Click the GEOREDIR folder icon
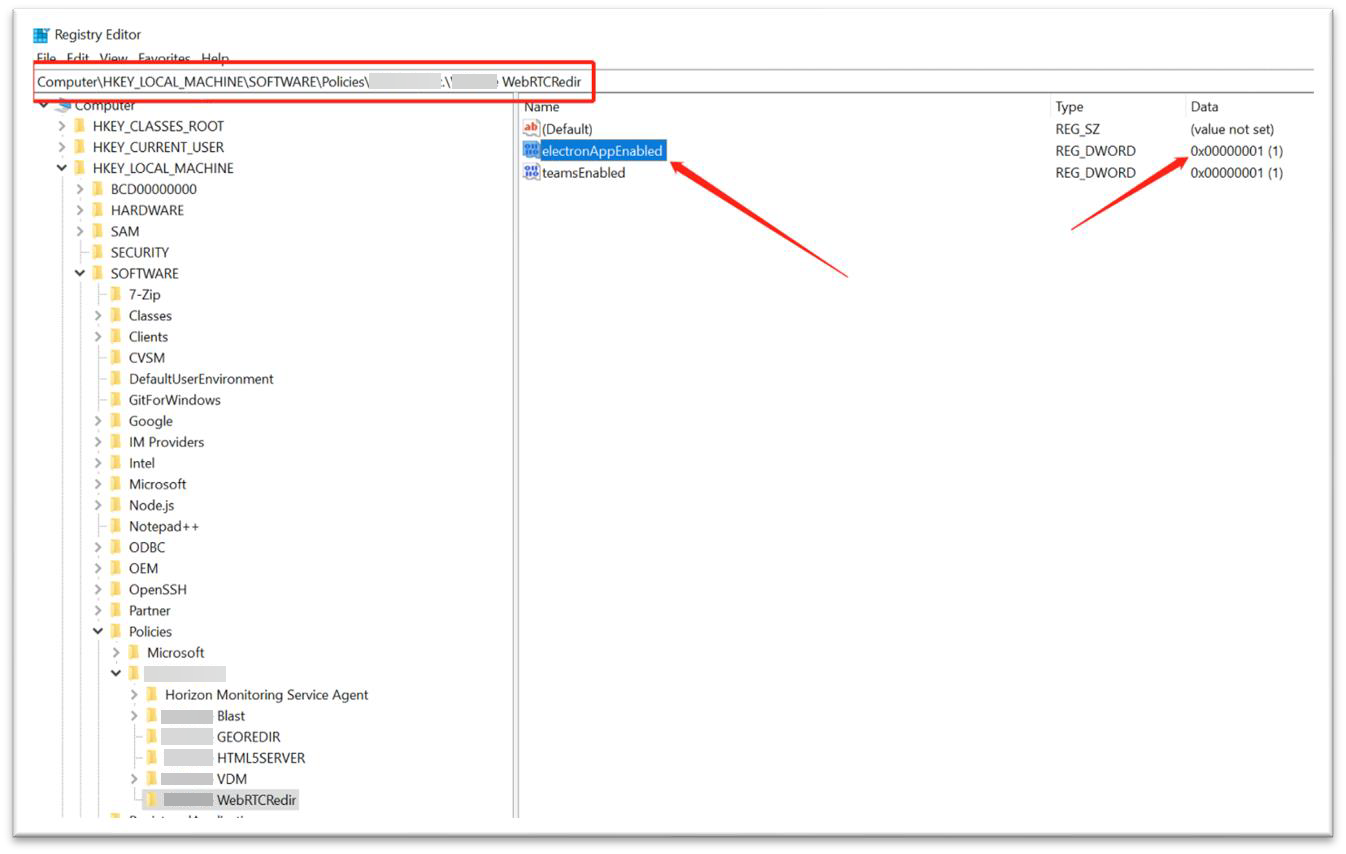 click(152, 737)
